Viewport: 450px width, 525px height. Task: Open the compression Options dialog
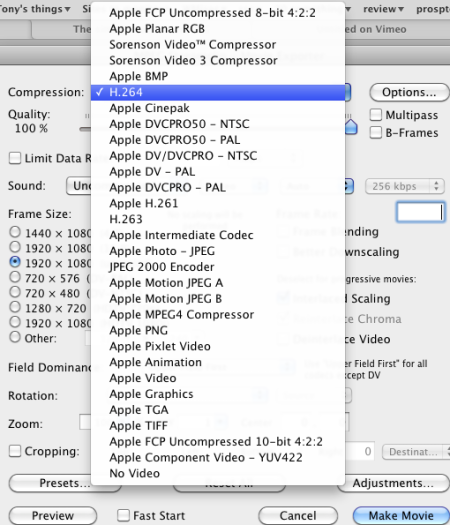[x=409, y=92]
